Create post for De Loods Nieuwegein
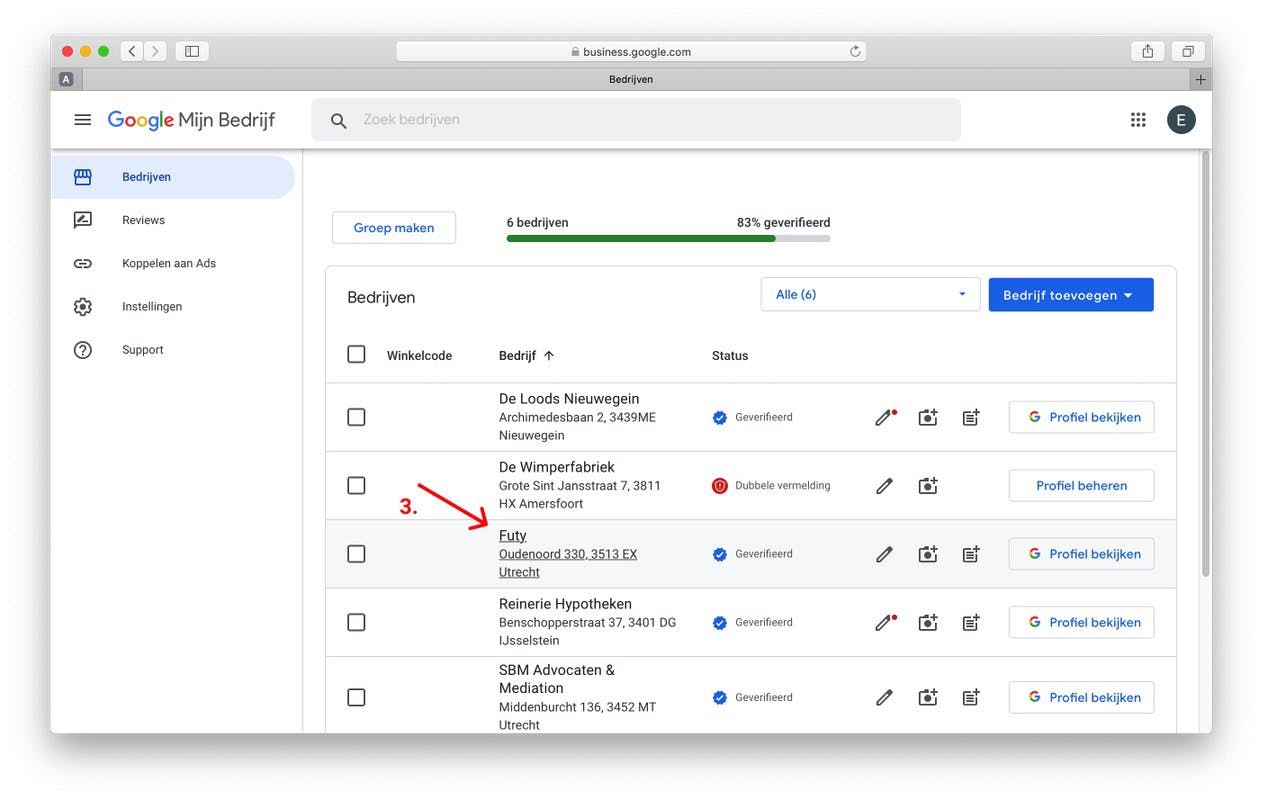This screenshot has height=800, width=1263. [x=971, y=418]
